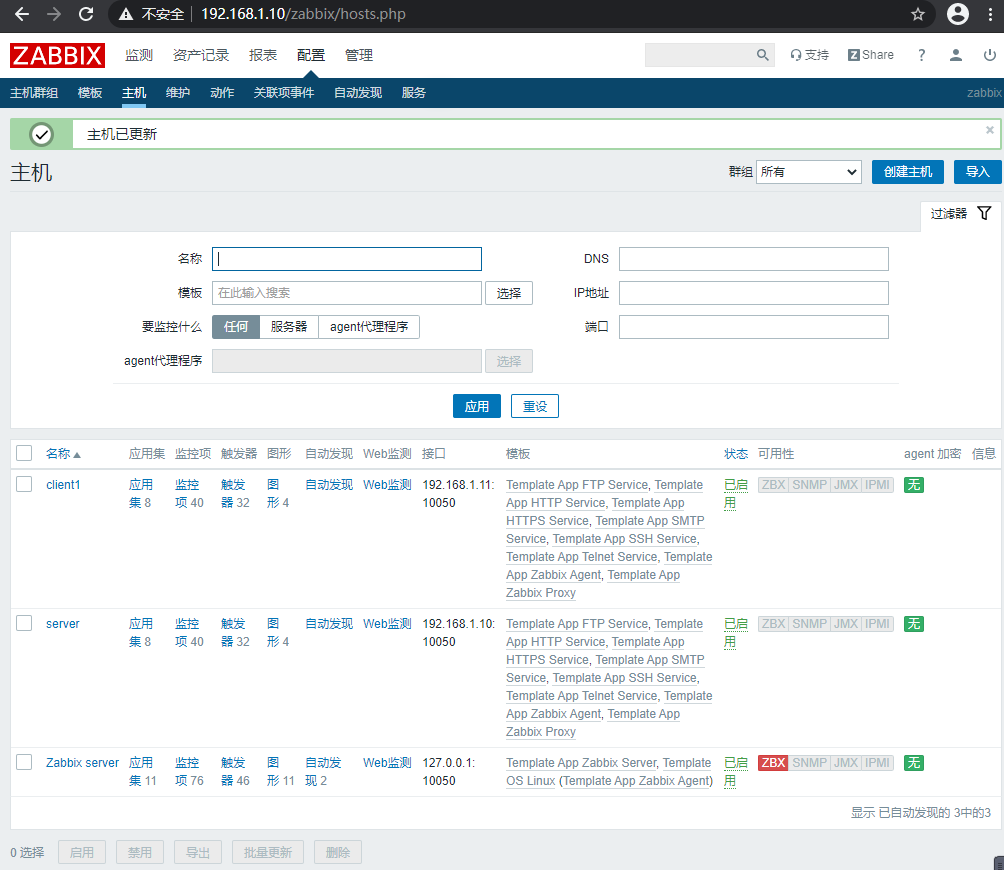Click the help question mark icon
1004x870 pixels.
pos(921,55)
